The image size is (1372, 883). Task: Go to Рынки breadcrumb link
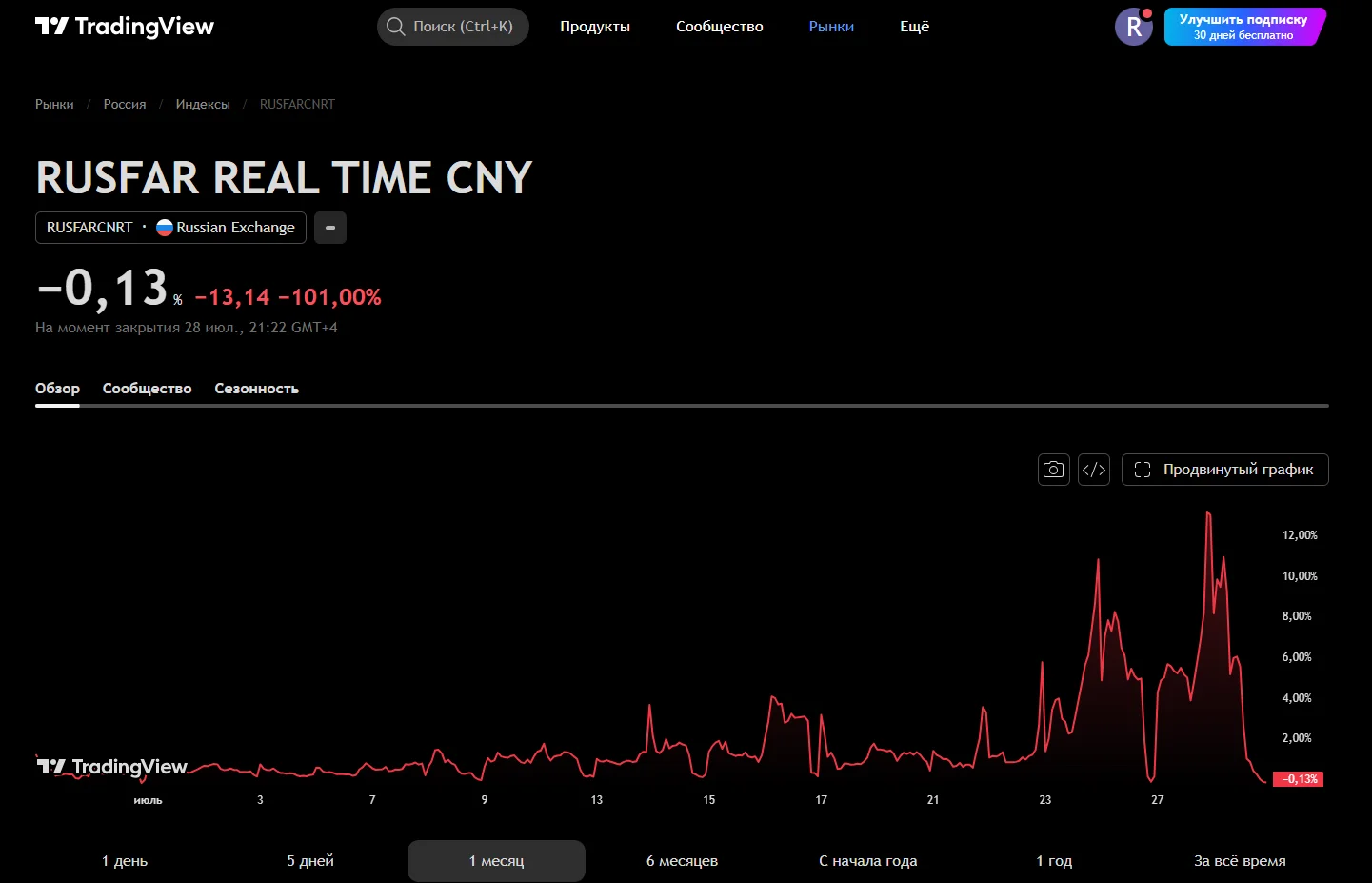54,104
